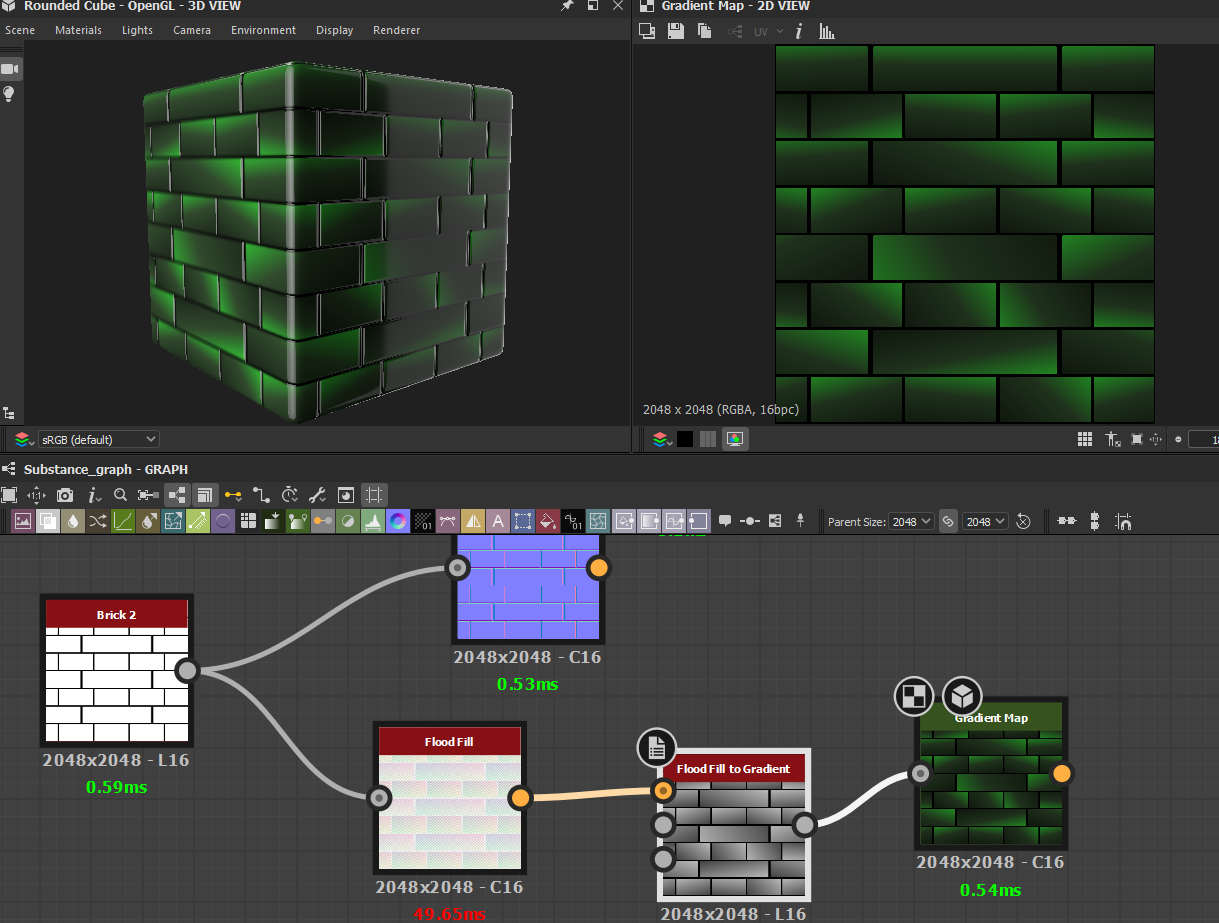Add a Blend node from the toolbar
1219x923 pixels.
(48, 521)
